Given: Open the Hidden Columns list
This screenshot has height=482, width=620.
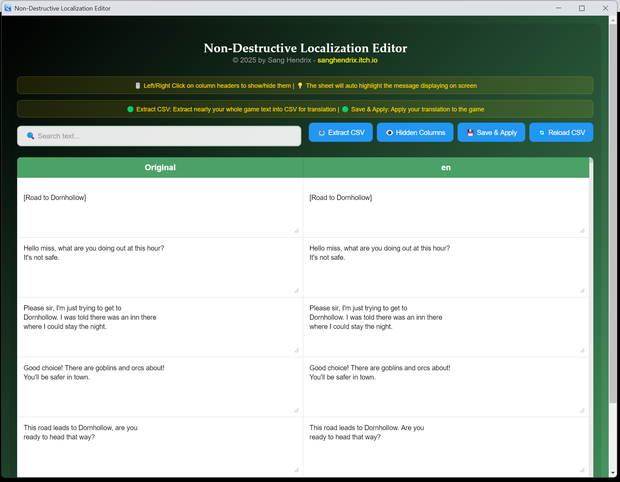Looking at the screenshot, I should tap(415, 132).
